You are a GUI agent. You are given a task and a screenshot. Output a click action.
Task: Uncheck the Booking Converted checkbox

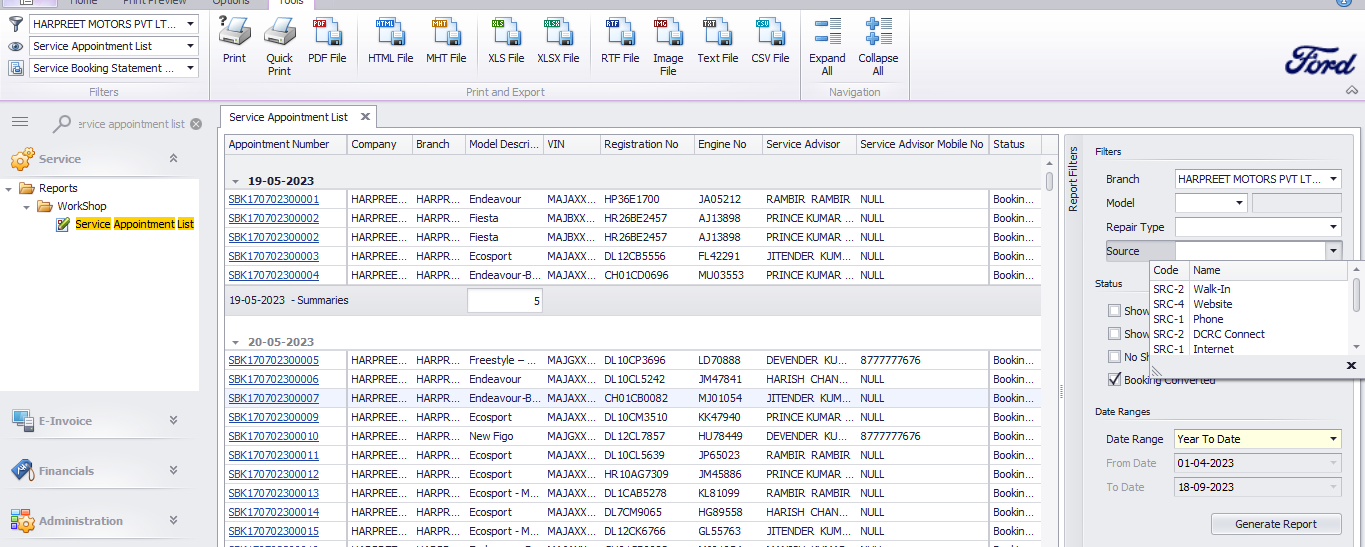pyautogui.click(x=1114, y=380)
